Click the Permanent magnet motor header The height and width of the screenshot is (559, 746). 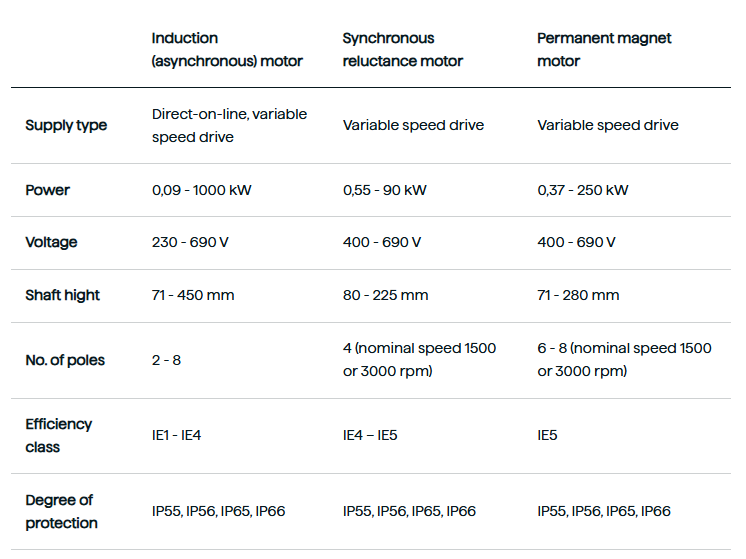(x=604, y=49)
